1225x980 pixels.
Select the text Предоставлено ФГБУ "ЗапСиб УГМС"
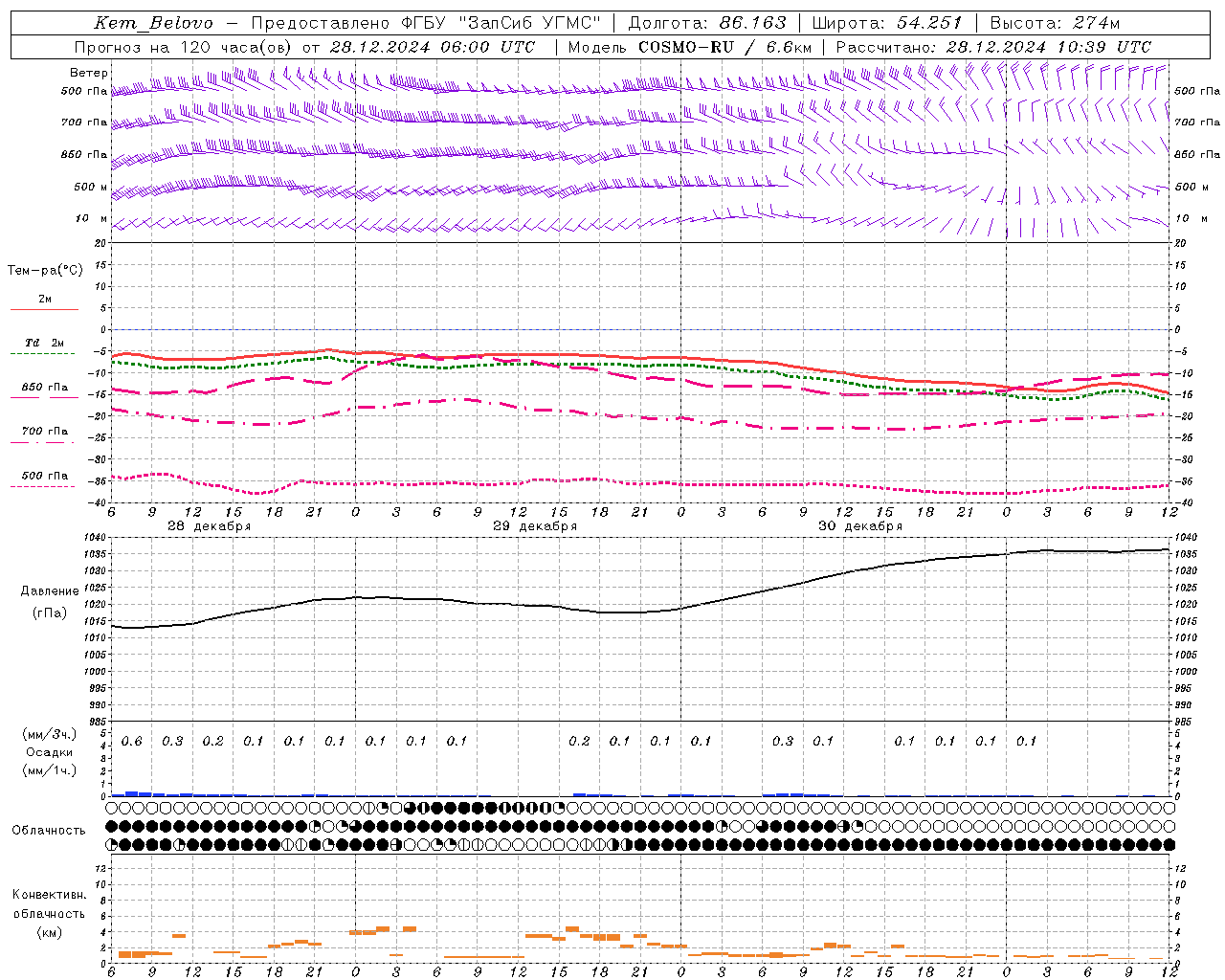(x=426, y=23)
